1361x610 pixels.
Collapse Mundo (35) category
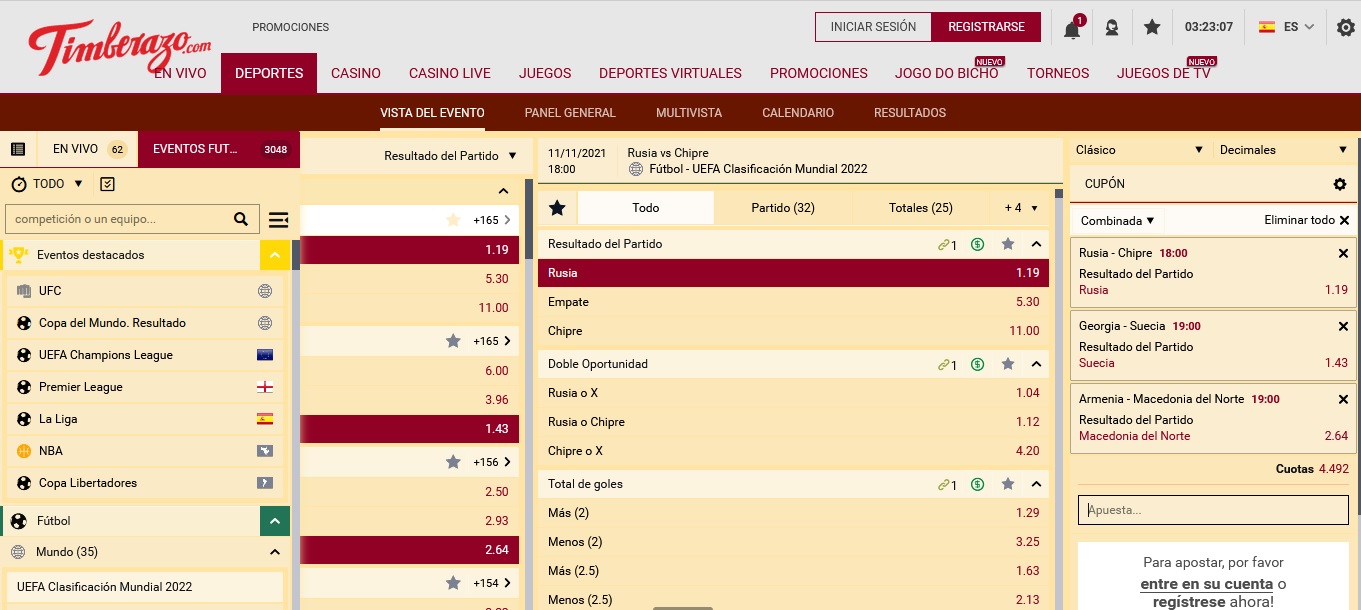275,552
